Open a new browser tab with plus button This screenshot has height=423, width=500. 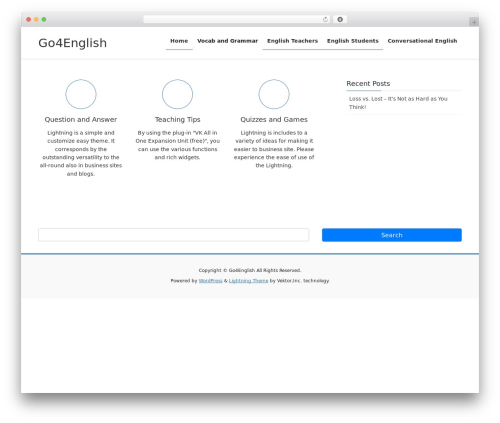474,22
